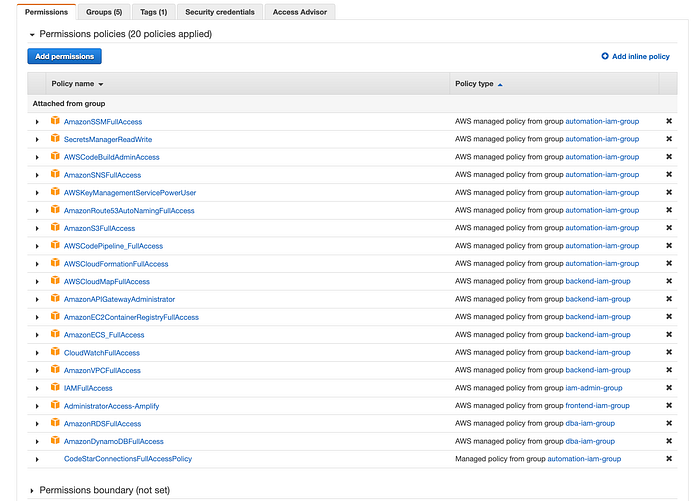This screenshot has width=700, height=501.
Task: Remove CloudWatchFullAccess with its X icon
Action: [669, 352]
